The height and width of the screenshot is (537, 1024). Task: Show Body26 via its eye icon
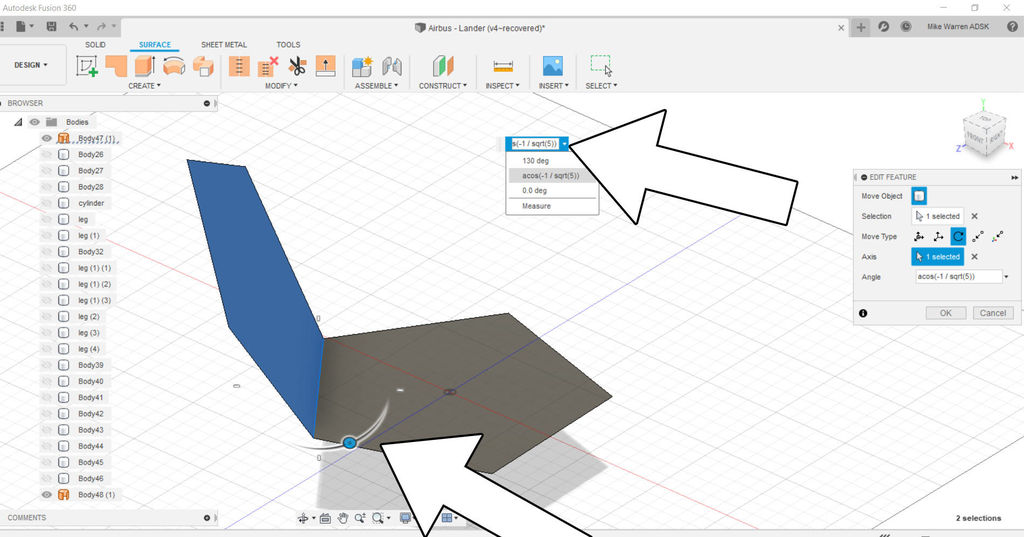46,155
